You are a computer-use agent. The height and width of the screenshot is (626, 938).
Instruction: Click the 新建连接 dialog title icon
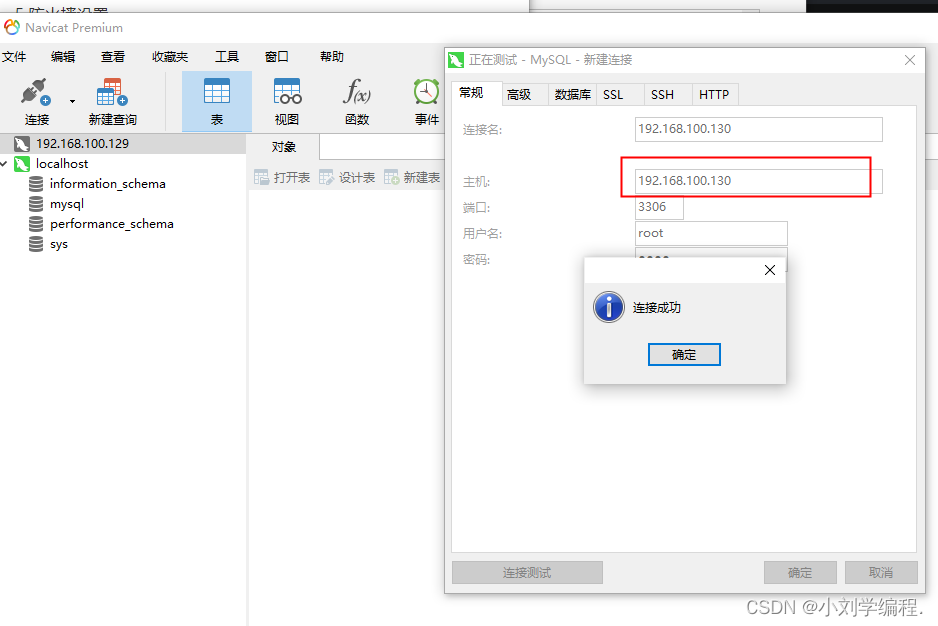(456, 60)
